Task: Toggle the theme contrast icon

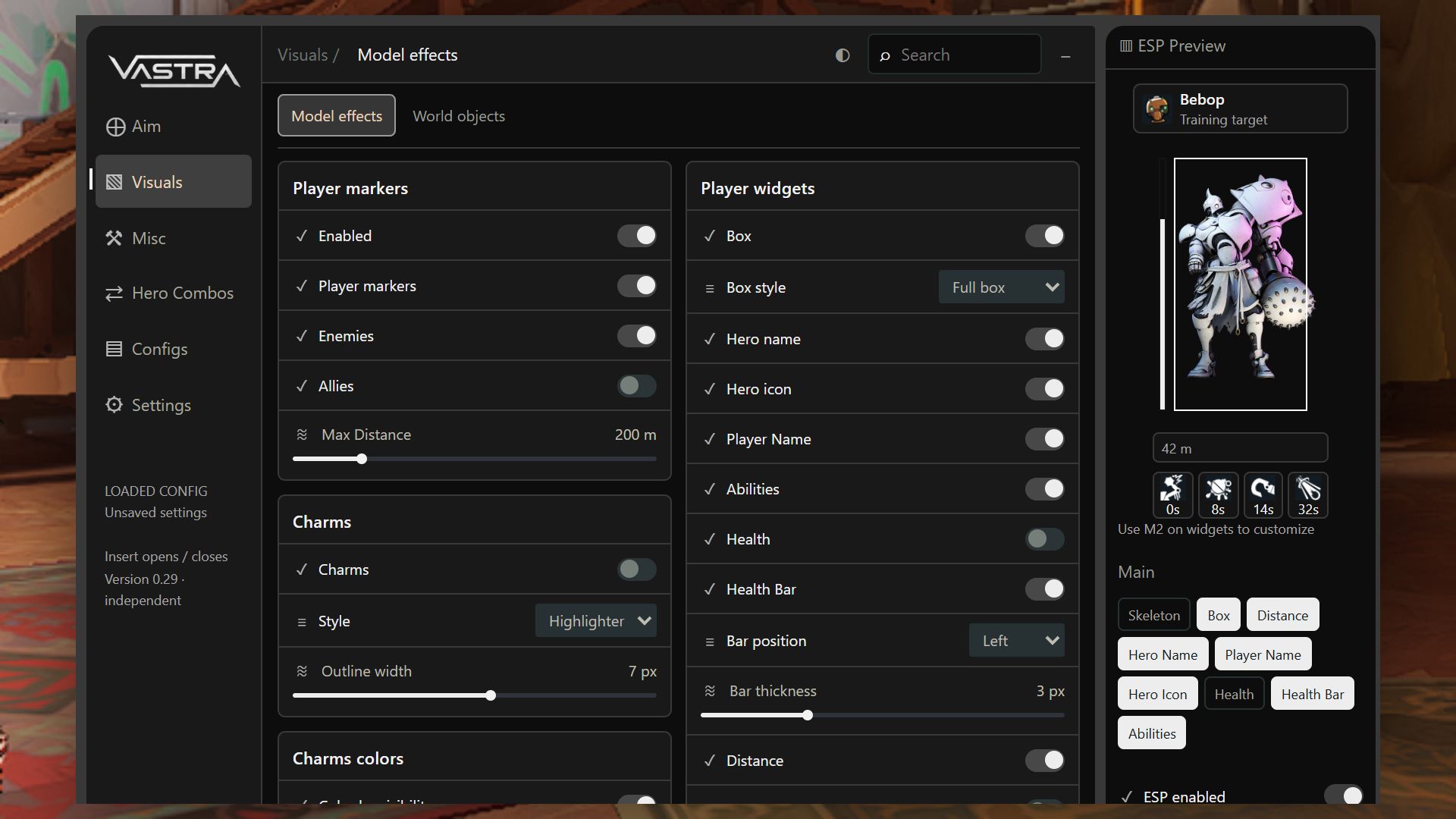Action: tap(843, 55)
